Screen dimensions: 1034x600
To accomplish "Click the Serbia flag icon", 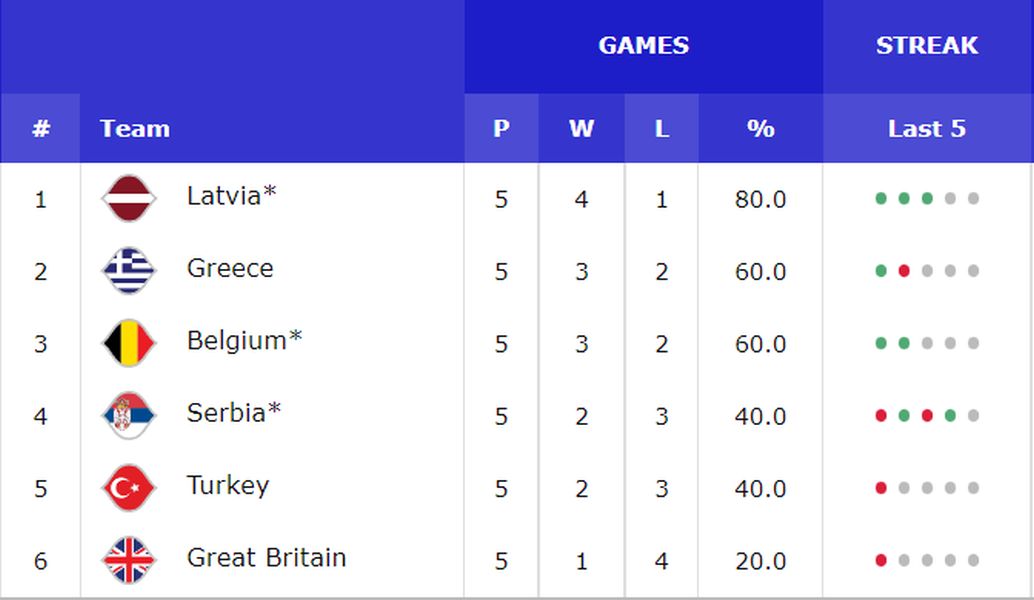I will tap(129, 415).
